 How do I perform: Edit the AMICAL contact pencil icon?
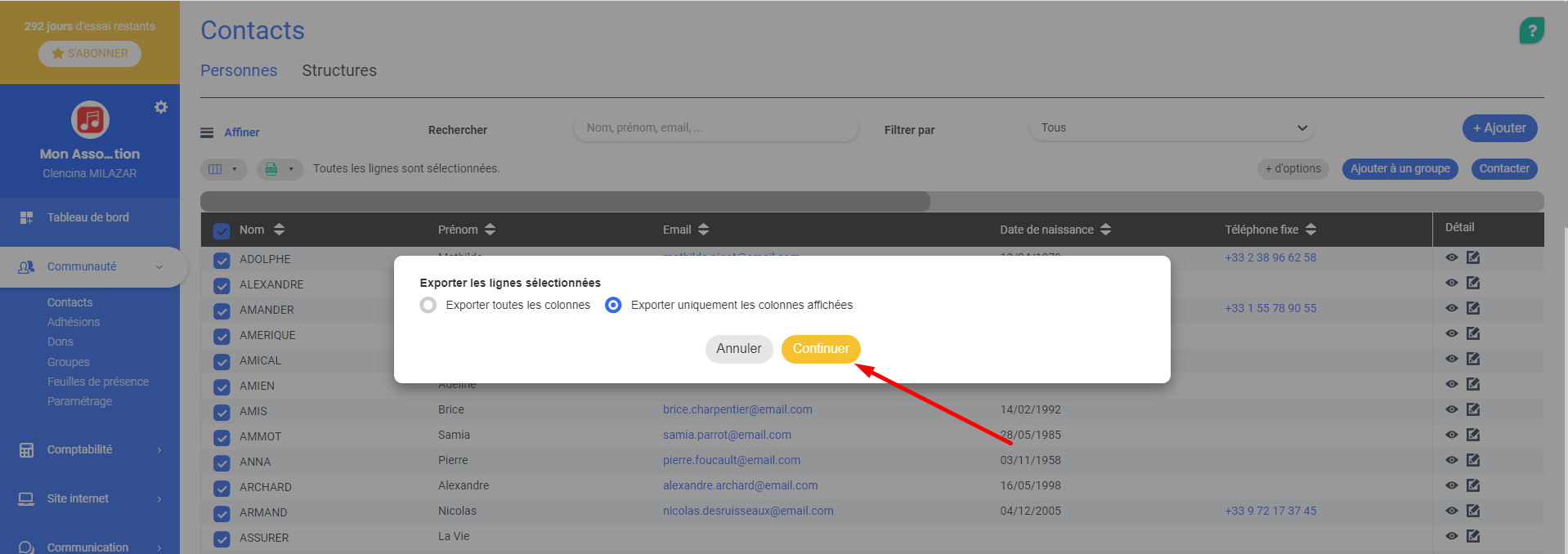pos(1473,359)
